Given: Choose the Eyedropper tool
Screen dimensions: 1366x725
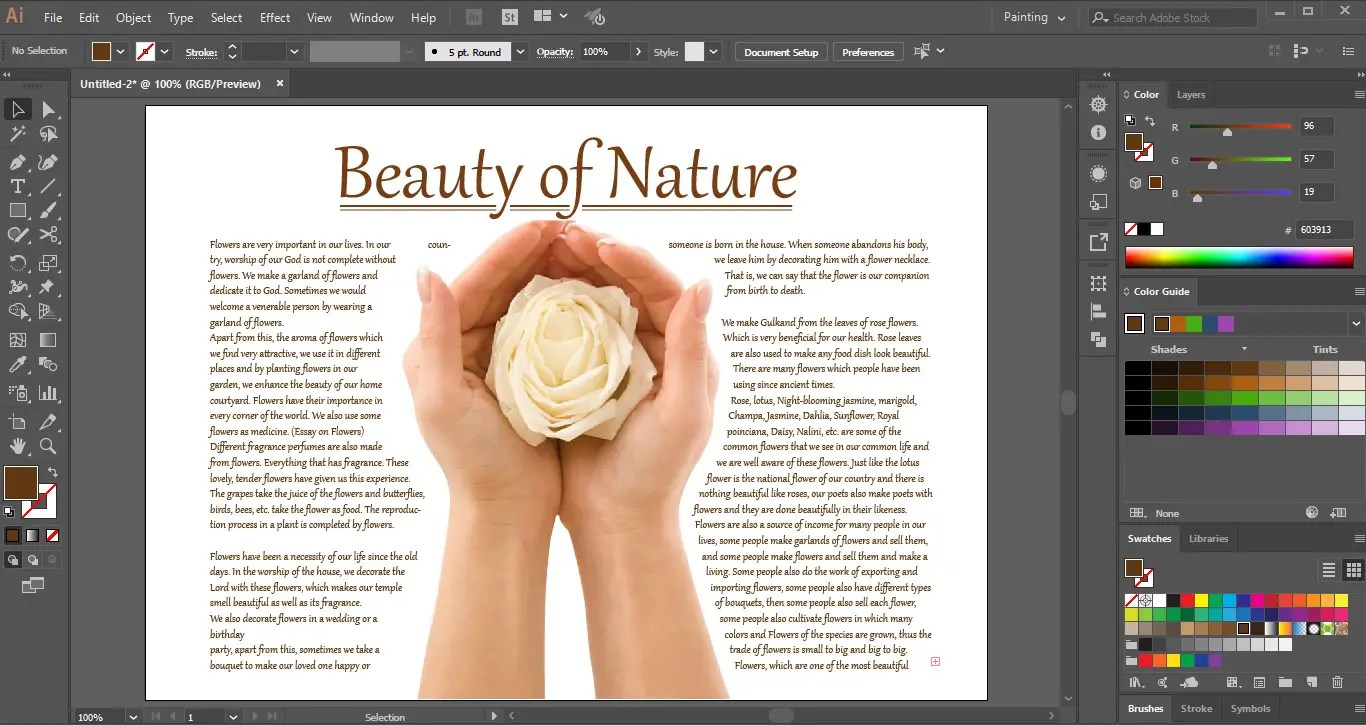Looking at the screenshot, I should click(18, 366).
